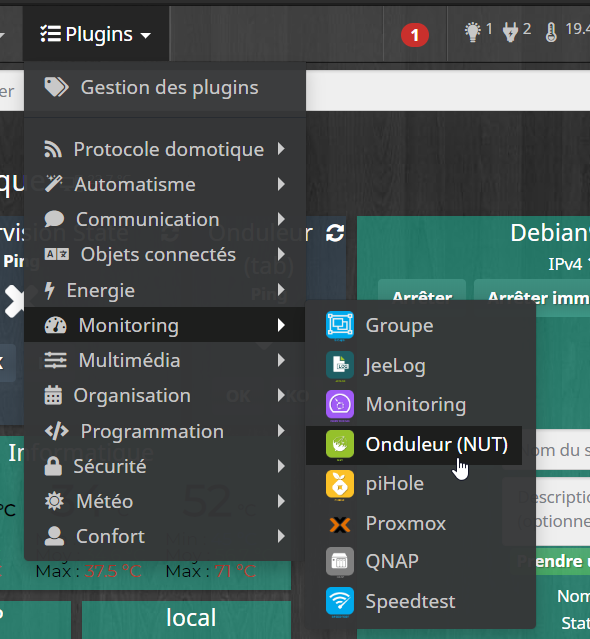Click the red notification badge
The image size is (590, 639).
tap(415, 35)
